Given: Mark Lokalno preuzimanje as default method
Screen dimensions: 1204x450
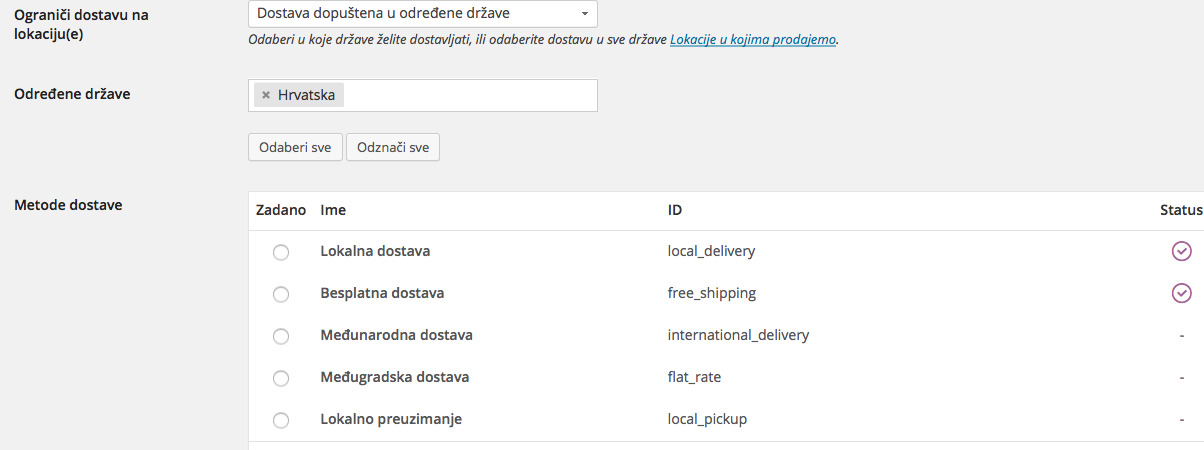Looking at the screenshot, I should pyautogui.click(x=281, y=420).
